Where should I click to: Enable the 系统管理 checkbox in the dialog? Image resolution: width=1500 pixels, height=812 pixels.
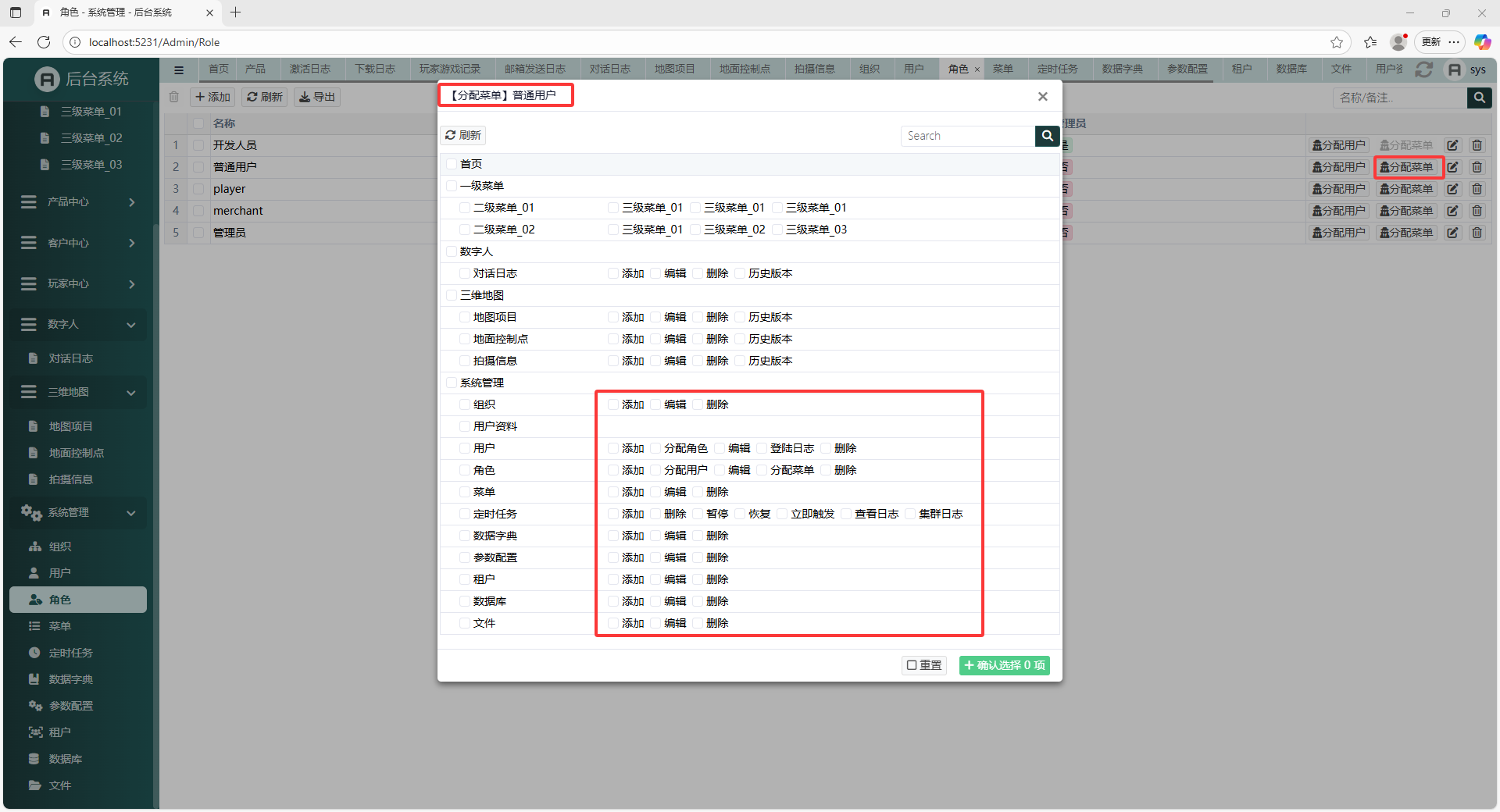pos(452,383)
